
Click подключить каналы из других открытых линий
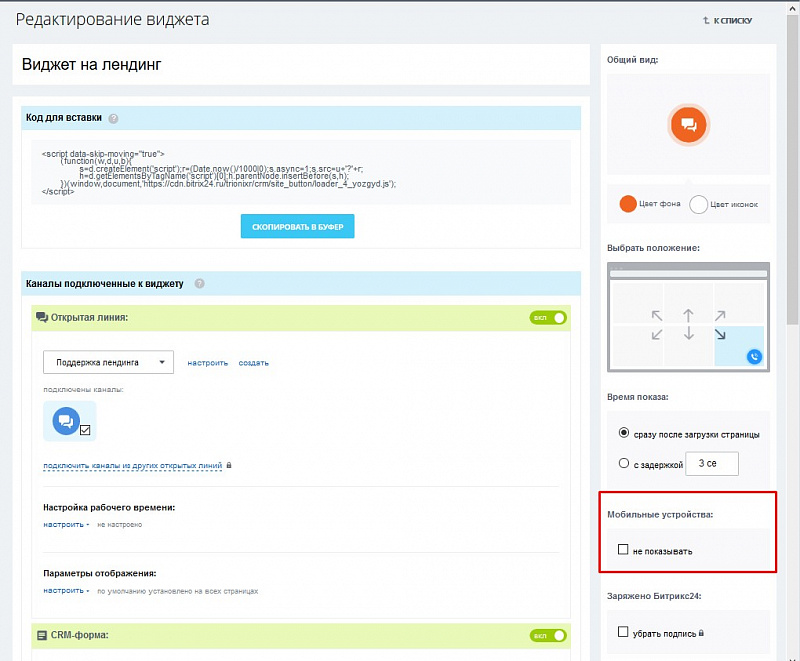click(133, 466)
